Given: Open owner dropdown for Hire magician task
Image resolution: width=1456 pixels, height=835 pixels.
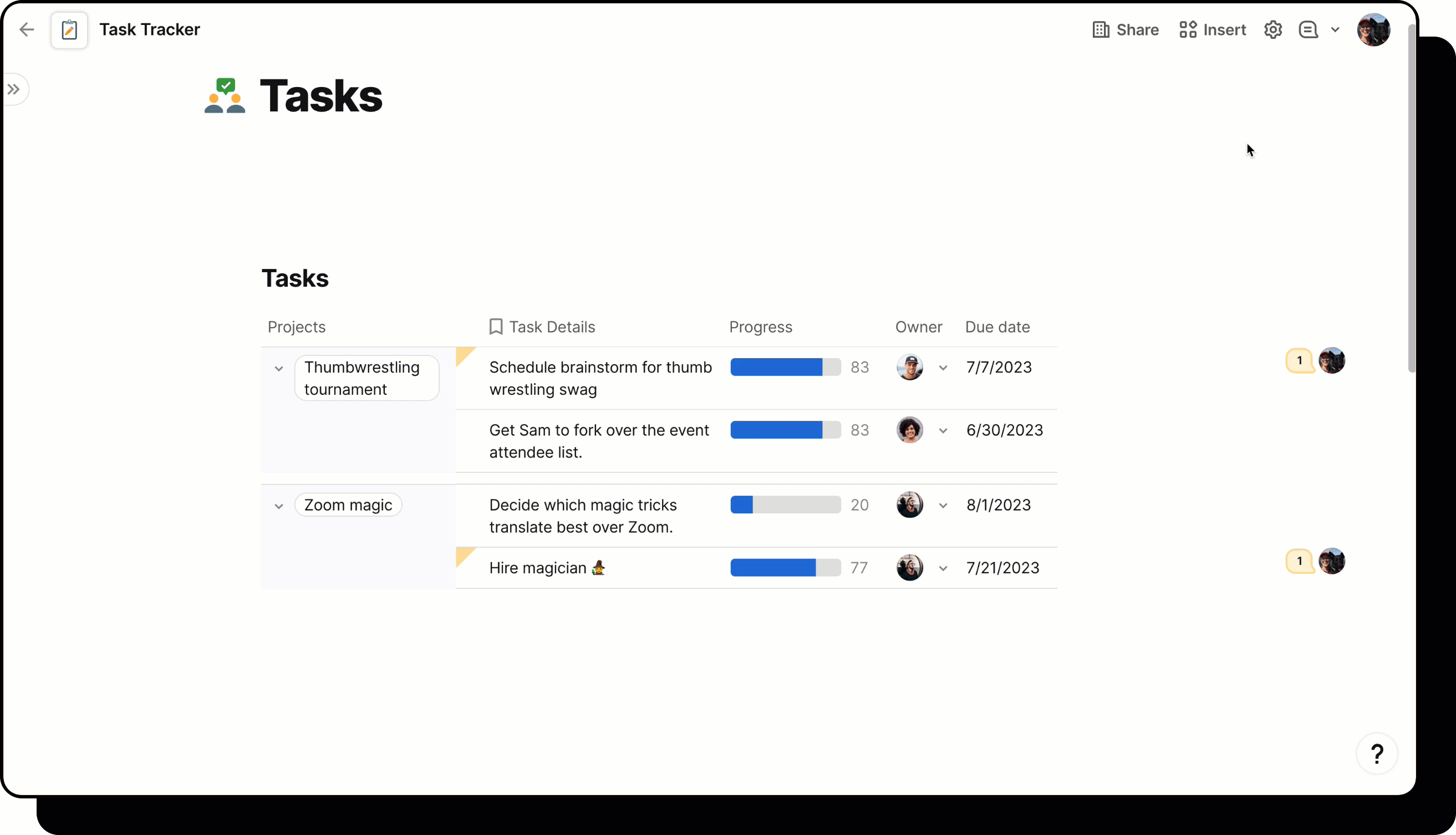Looking at the screenshot, I should [943, 569].
